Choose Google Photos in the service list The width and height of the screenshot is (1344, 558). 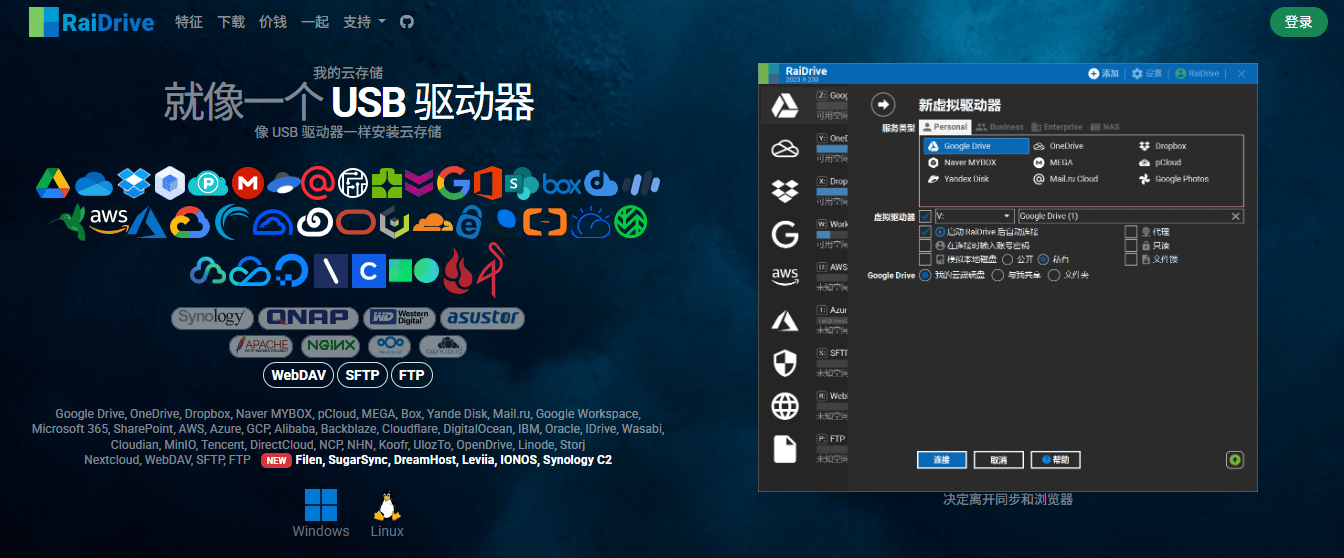coord(1175,179)
